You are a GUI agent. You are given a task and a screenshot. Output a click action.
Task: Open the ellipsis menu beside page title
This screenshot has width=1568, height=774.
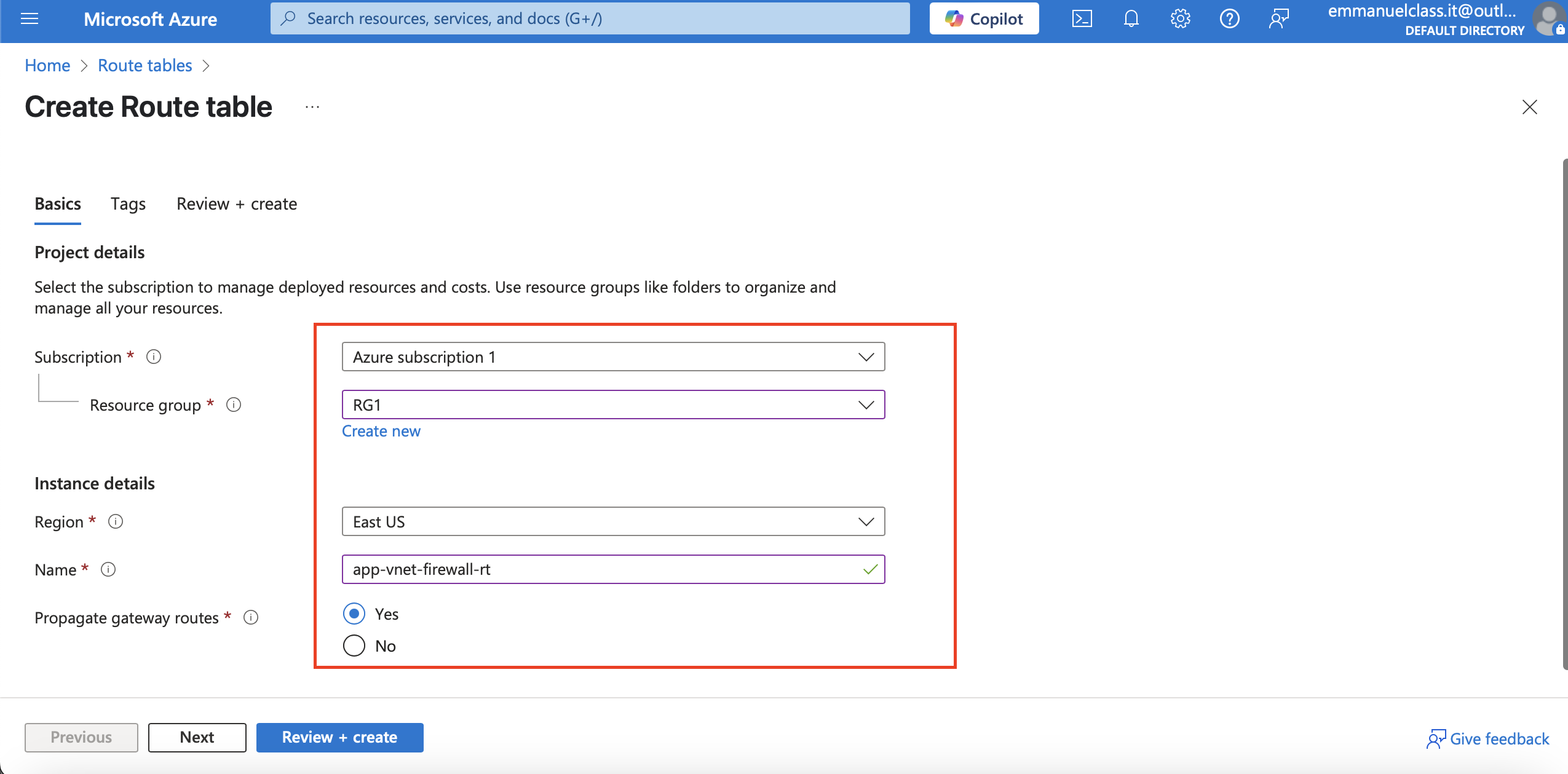pyautogui.click(x=312, y=107)
